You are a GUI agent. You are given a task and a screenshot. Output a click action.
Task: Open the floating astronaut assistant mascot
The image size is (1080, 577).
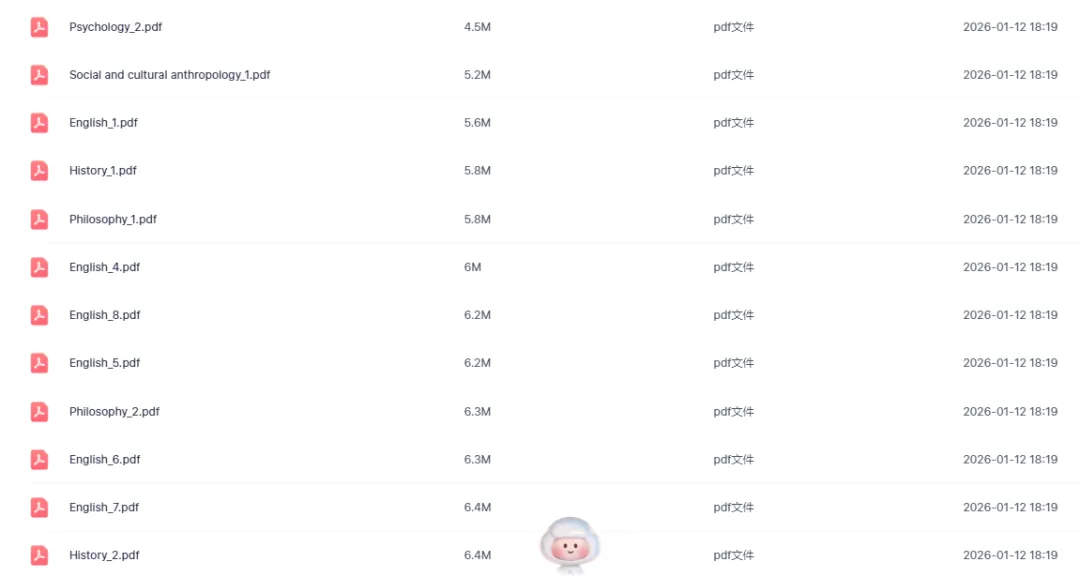(570, 545)
